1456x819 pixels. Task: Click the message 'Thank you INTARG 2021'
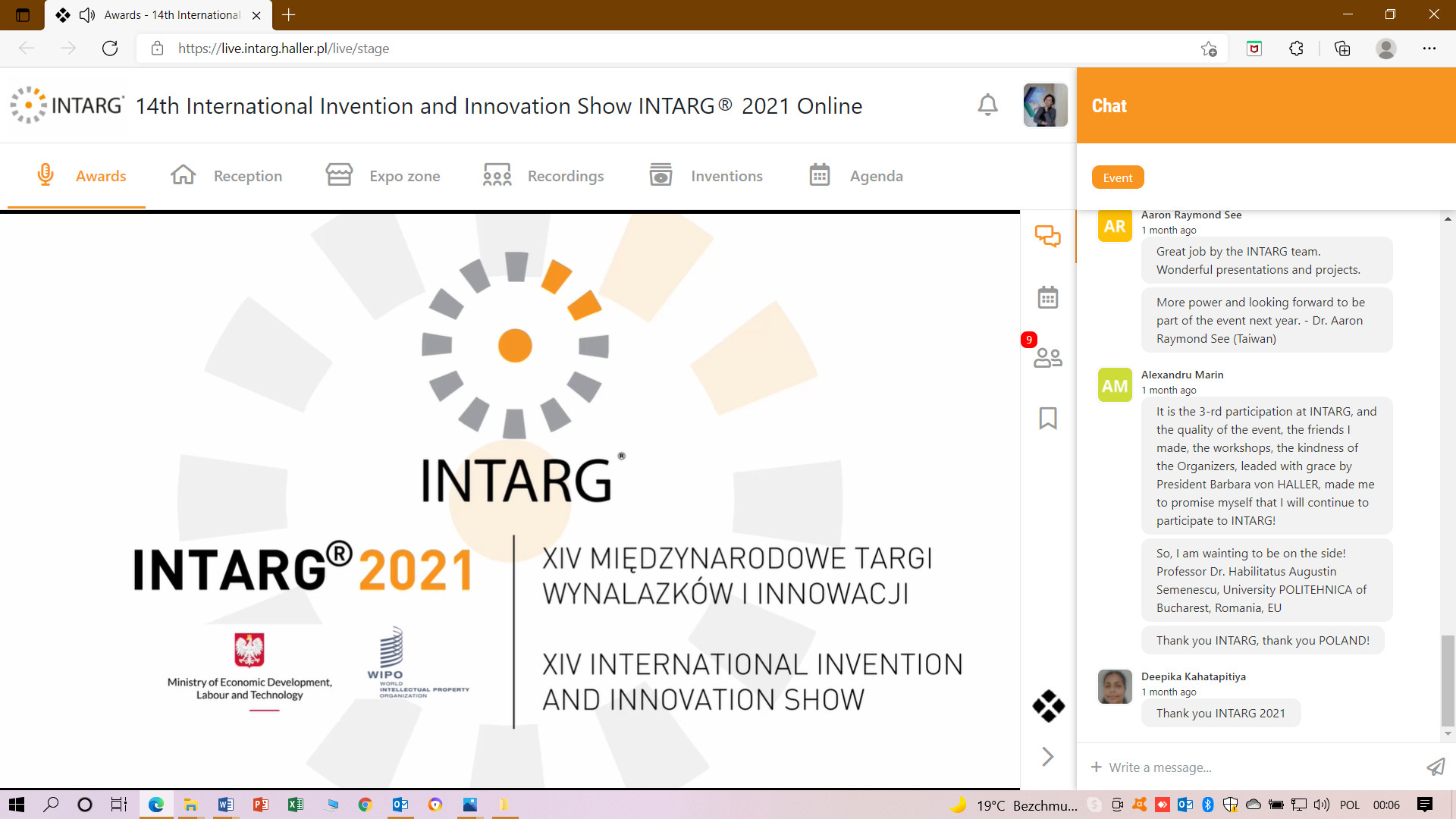pos(1221,713)
